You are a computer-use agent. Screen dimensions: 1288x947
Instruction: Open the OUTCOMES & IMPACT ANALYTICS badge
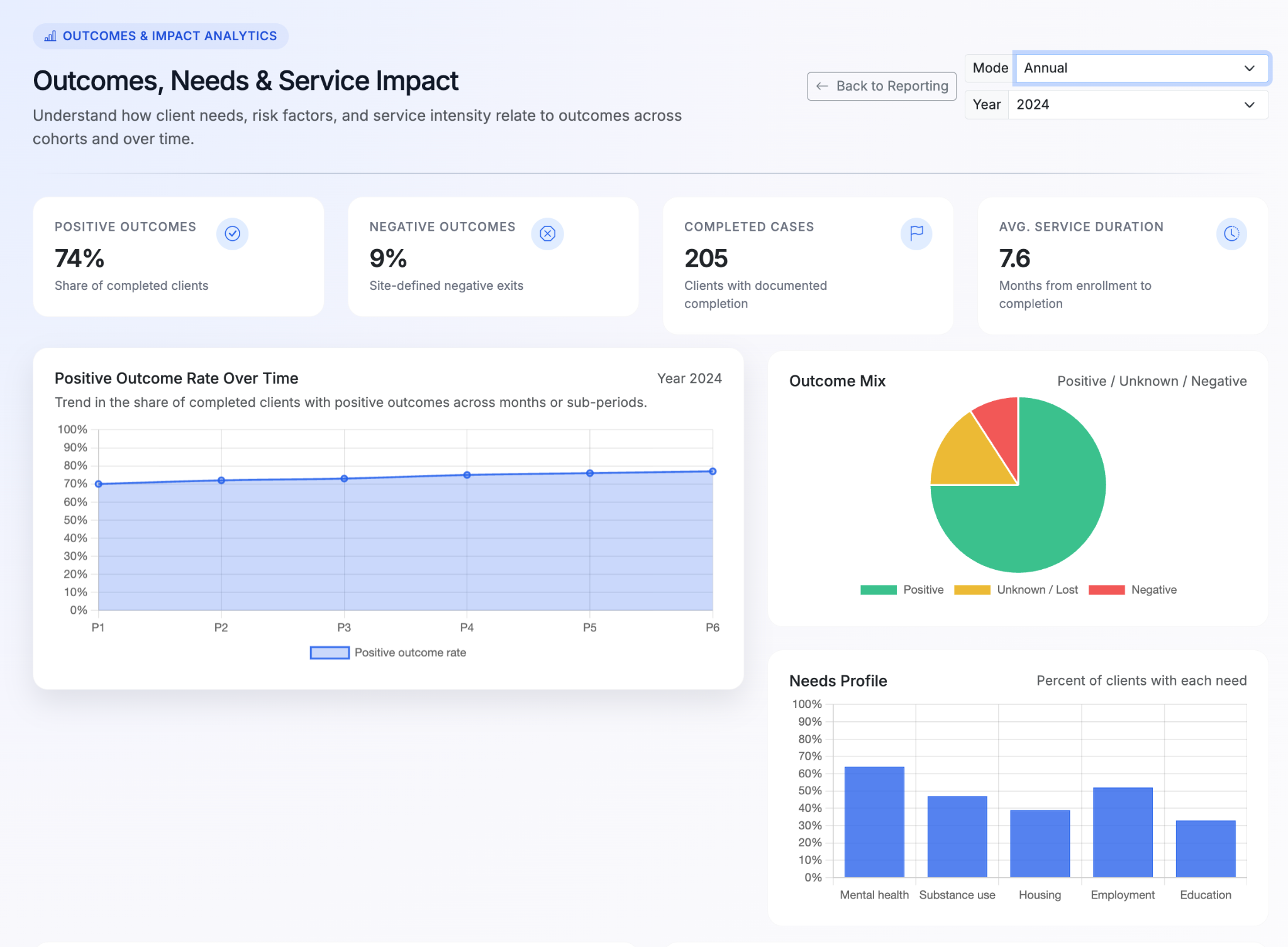click(160, 36)
